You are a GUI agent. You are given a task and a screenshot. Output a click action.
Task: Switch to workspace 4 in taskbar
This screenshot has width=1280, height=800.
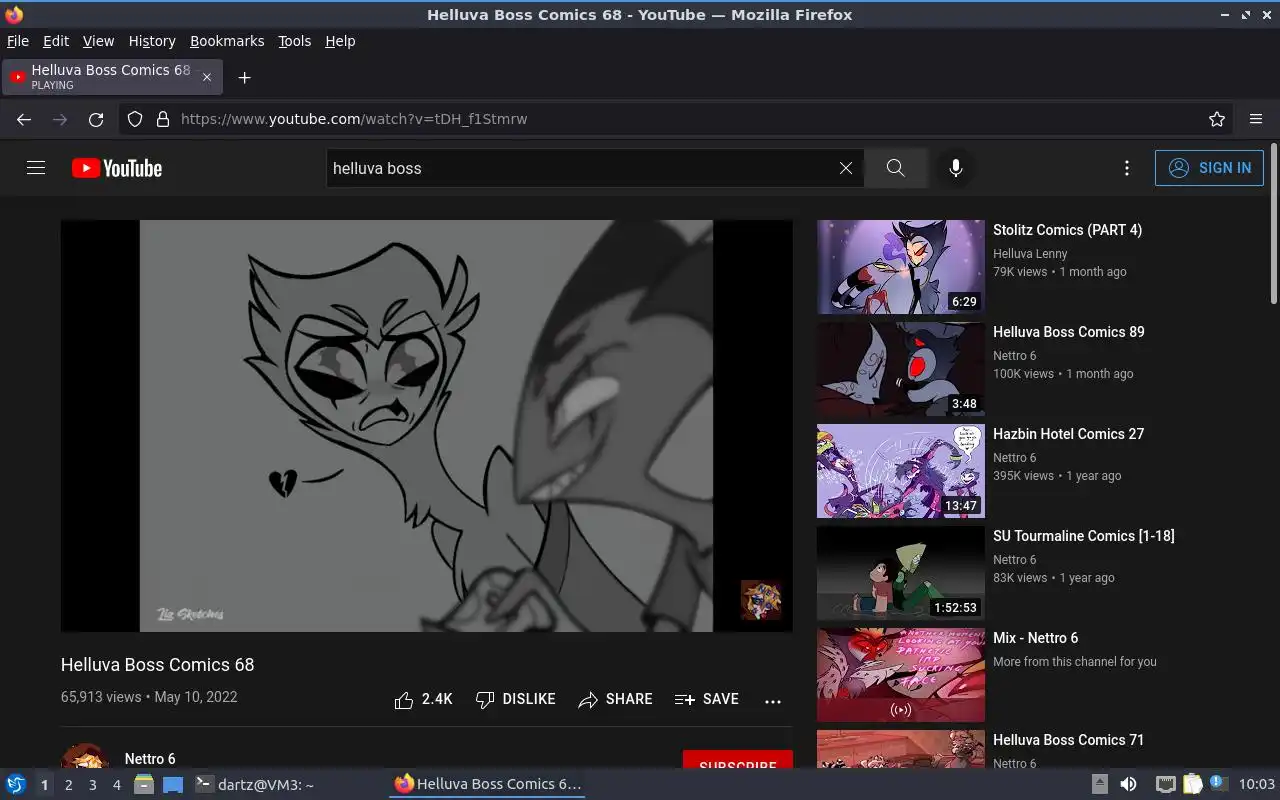pos(116,785)
